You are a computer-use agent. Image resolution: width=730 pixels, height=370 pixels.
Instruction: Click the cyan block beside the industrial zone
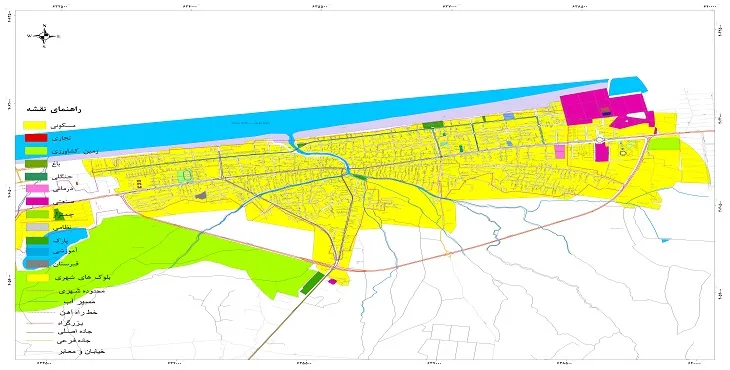pyautogui.click(x=628, y=85)
